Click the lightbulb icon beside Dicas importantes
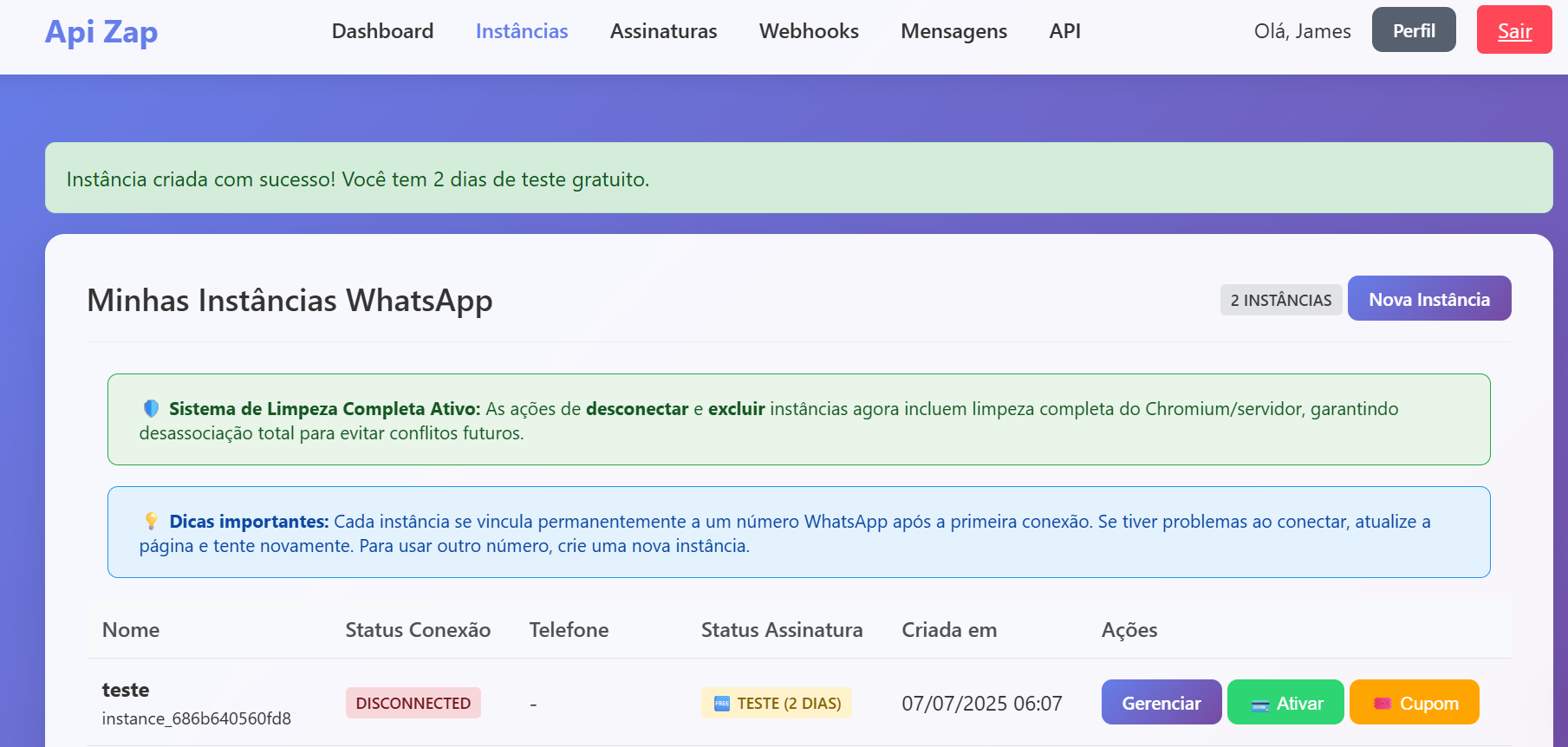The width and height of the screenshot is (1568, 747). 151,521
